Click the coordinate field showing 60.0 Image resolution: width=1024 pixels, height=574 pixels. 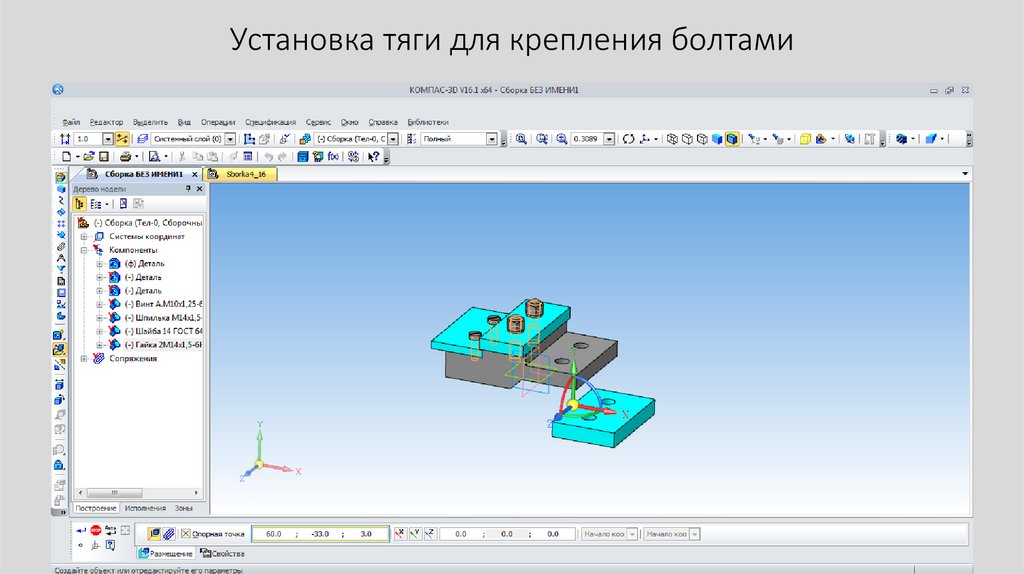[268, 535]
